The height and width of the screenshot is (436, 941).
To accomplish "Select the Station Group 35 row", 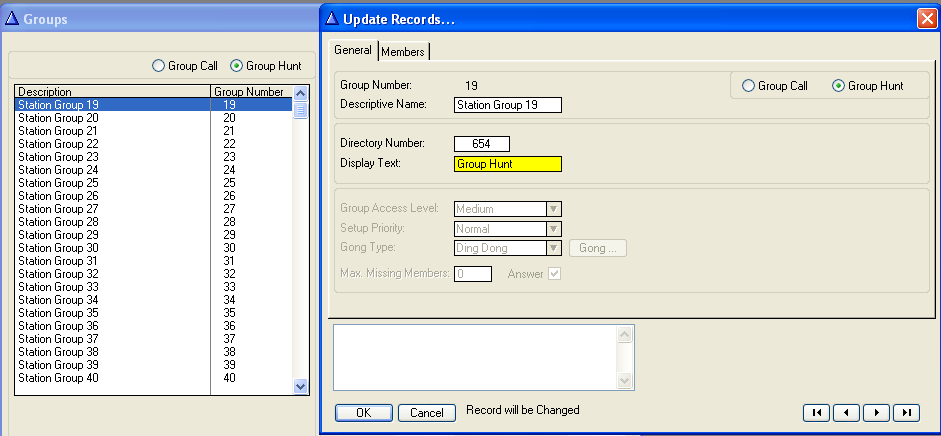I will point(154,313).
